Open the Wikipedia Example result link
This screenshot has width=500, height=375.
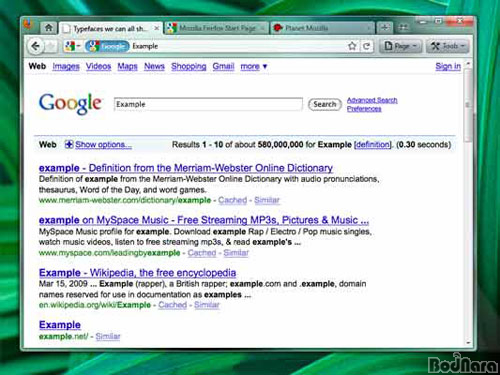click(137, 273)
